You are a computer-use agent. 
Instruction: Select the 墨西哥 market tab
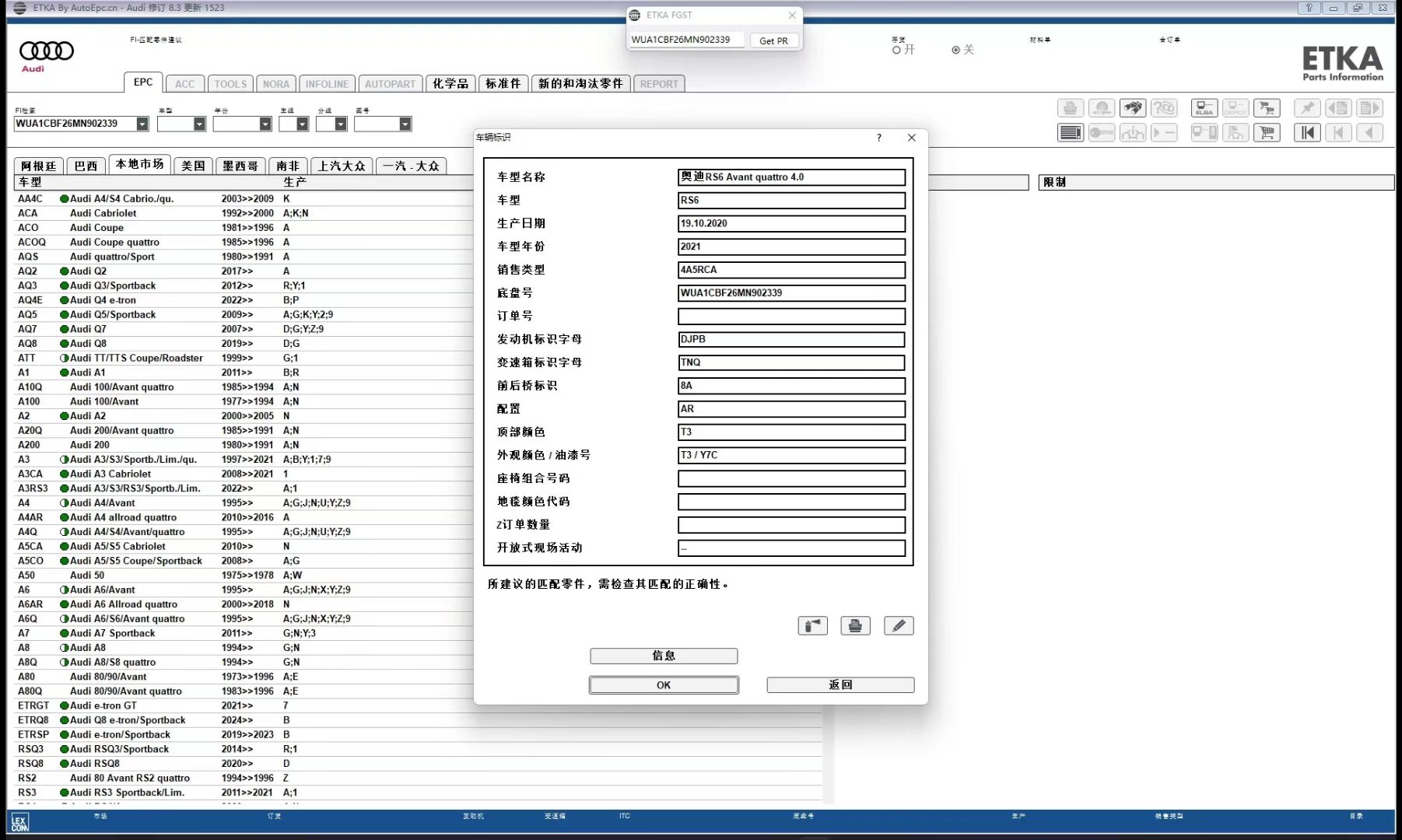click(x=240, y=166)
